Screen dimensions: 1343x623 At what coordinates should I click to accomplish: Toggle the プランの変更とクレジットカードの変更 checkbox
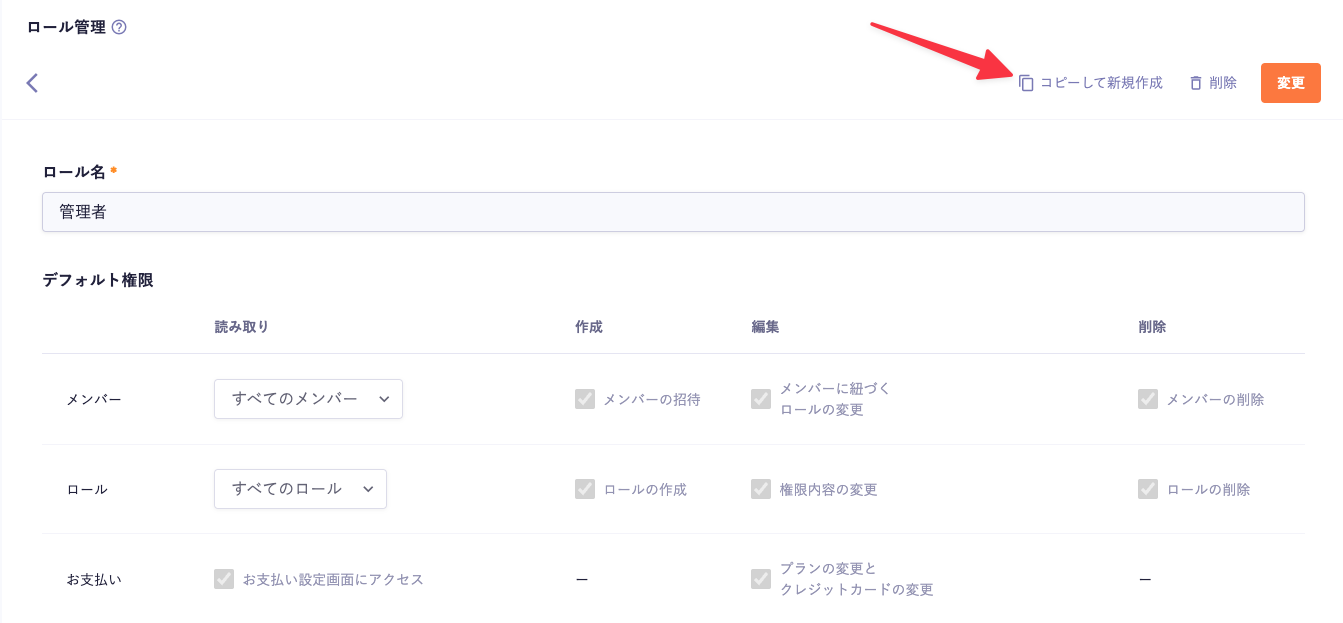click(x=761, y=579)
